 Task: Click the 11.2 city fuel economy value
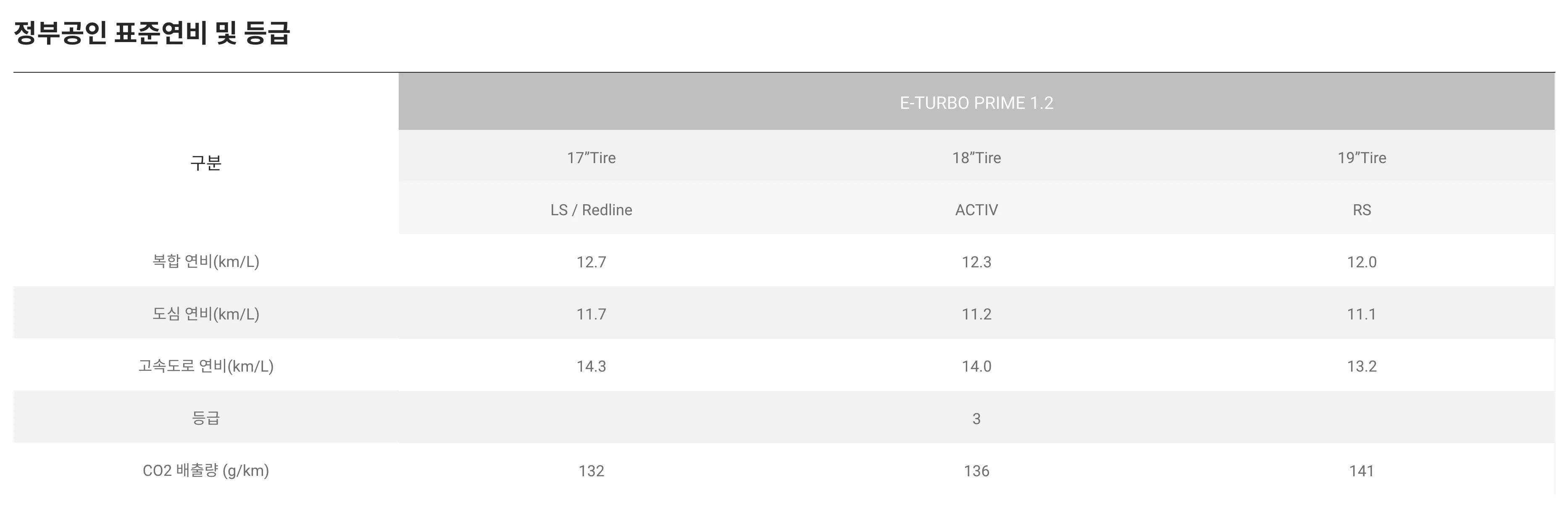tap(976, 314)
